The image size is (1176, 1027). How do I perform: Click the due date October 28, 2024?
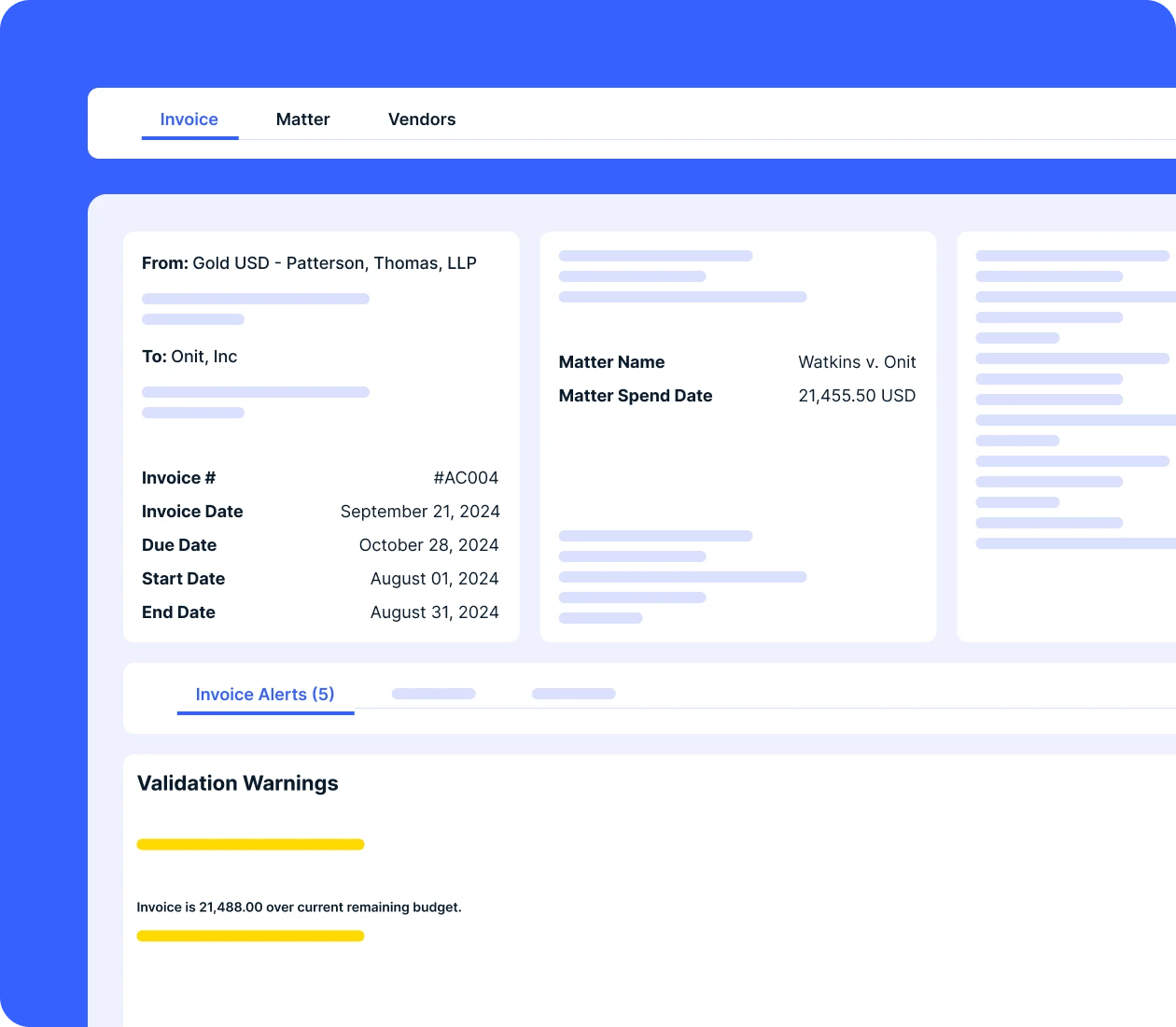pos(428,545)
